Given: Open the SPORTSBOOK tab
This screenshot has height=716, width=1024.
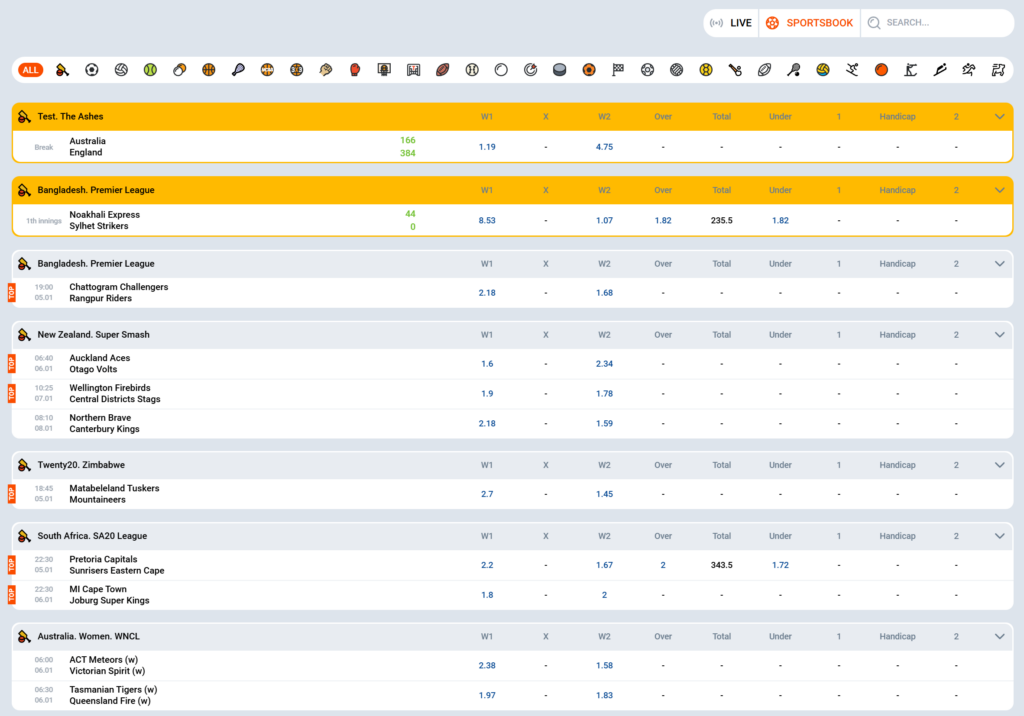Looking at the screenshot, I should (x=810, y=23).
